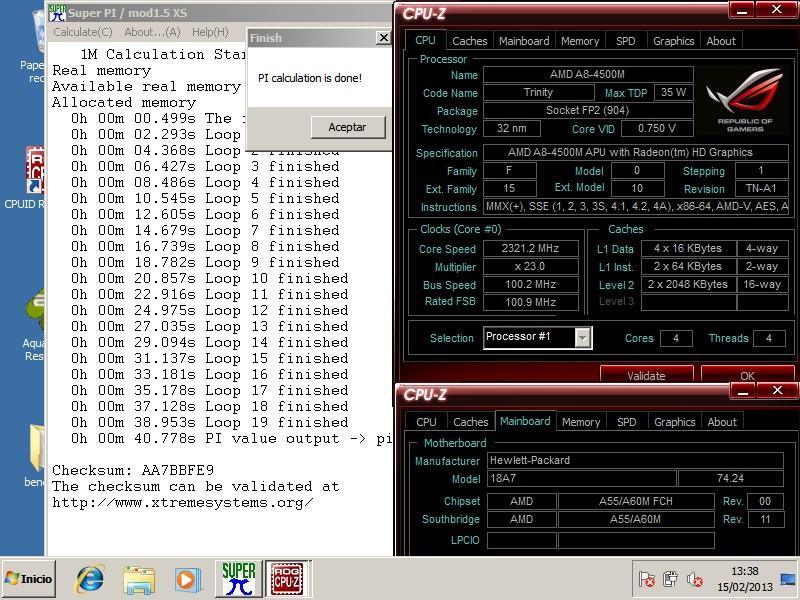Switch to SPD tab in upper CPU-Z
The width and height of the screenshot is (800, 600).
626,41
